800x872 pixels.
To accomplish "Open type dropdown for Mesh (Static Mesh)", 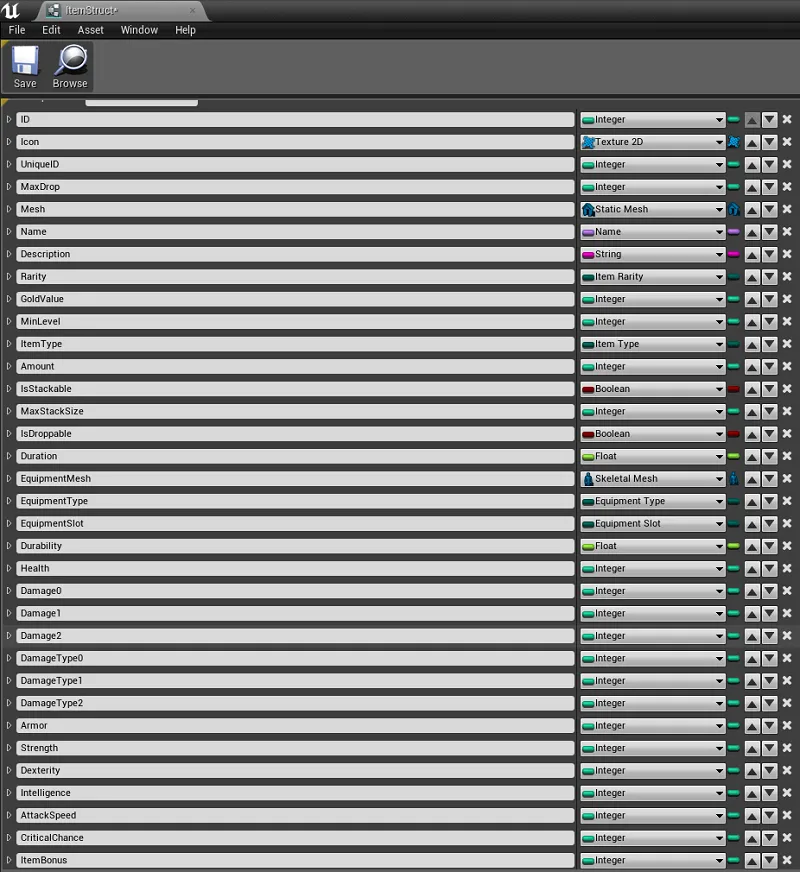I will point(653,210).
